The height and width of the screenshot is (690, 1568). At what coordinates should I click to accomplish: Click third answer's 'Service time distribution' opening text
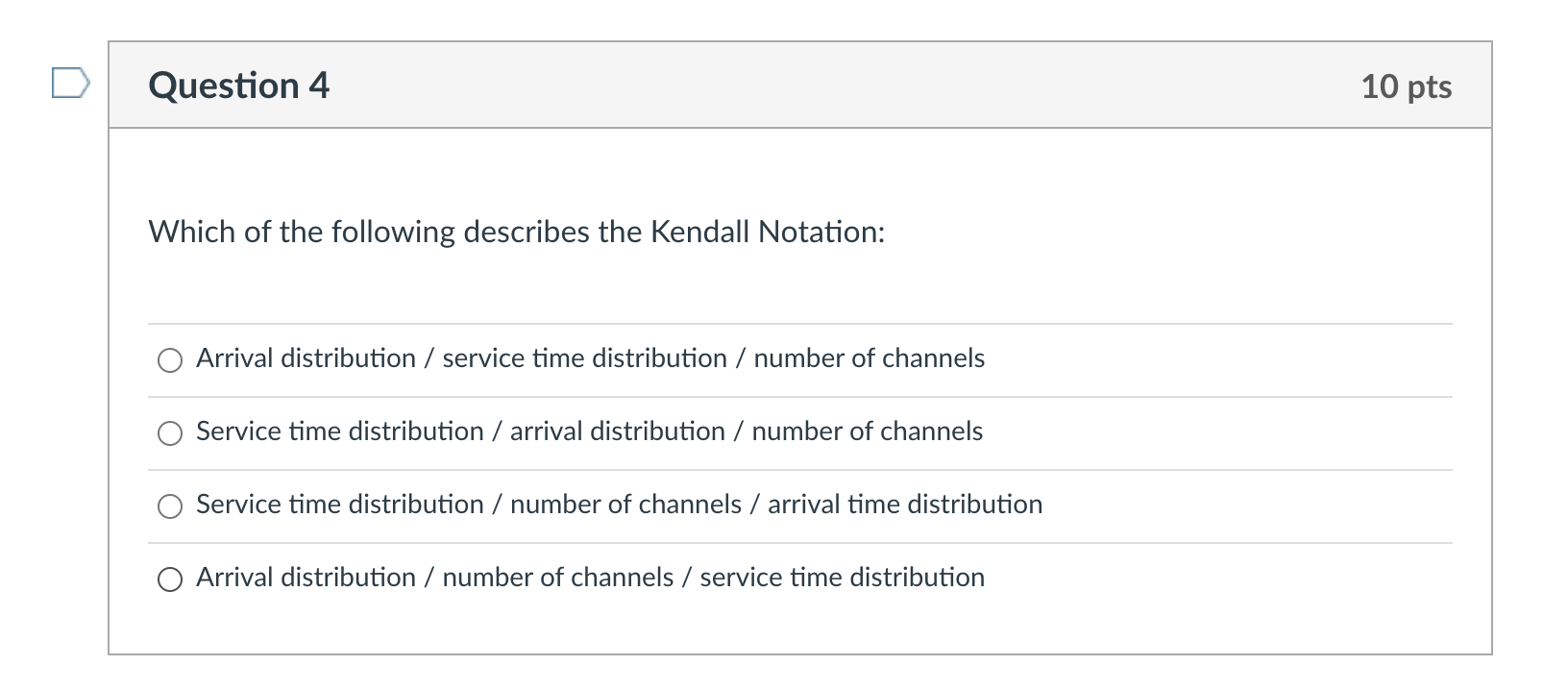point(339,505)
